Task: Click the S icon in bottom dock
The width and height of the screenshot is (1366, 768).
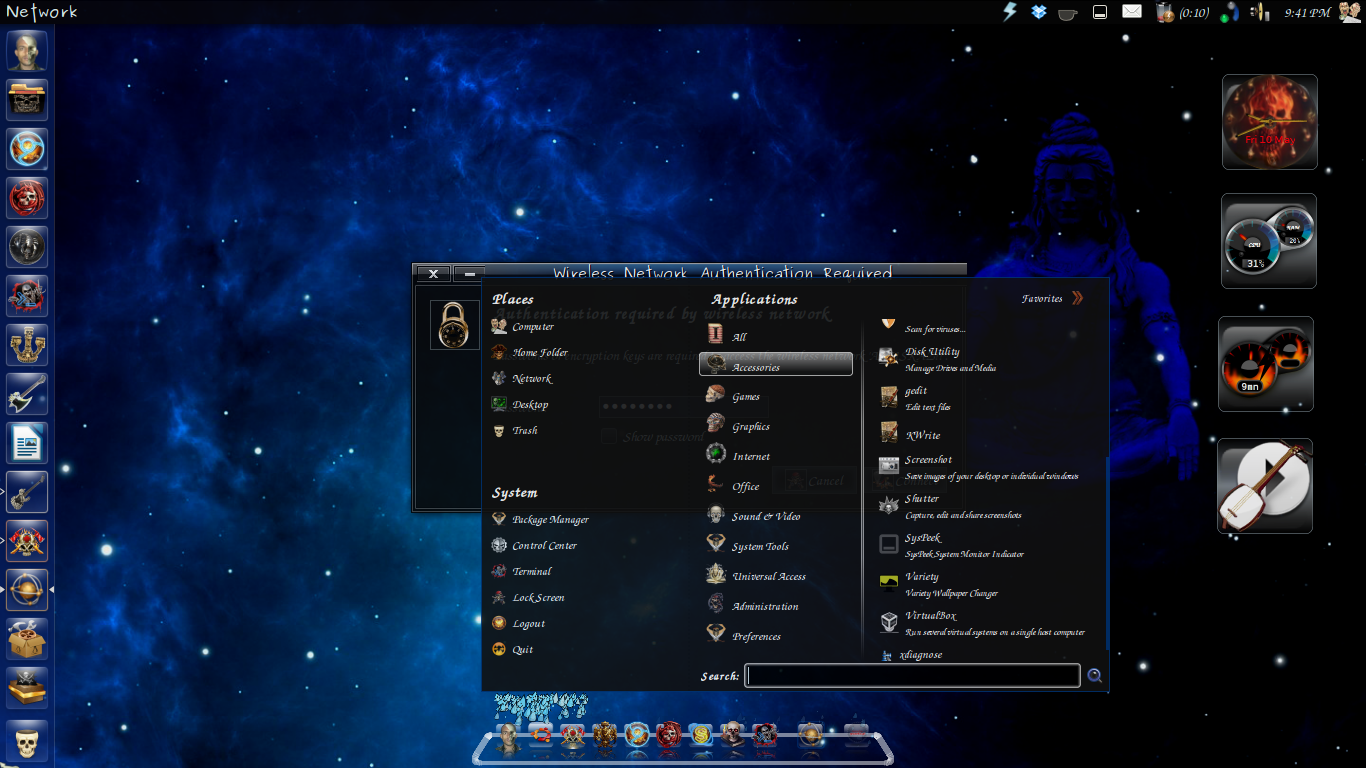Action: pos(701,735)
